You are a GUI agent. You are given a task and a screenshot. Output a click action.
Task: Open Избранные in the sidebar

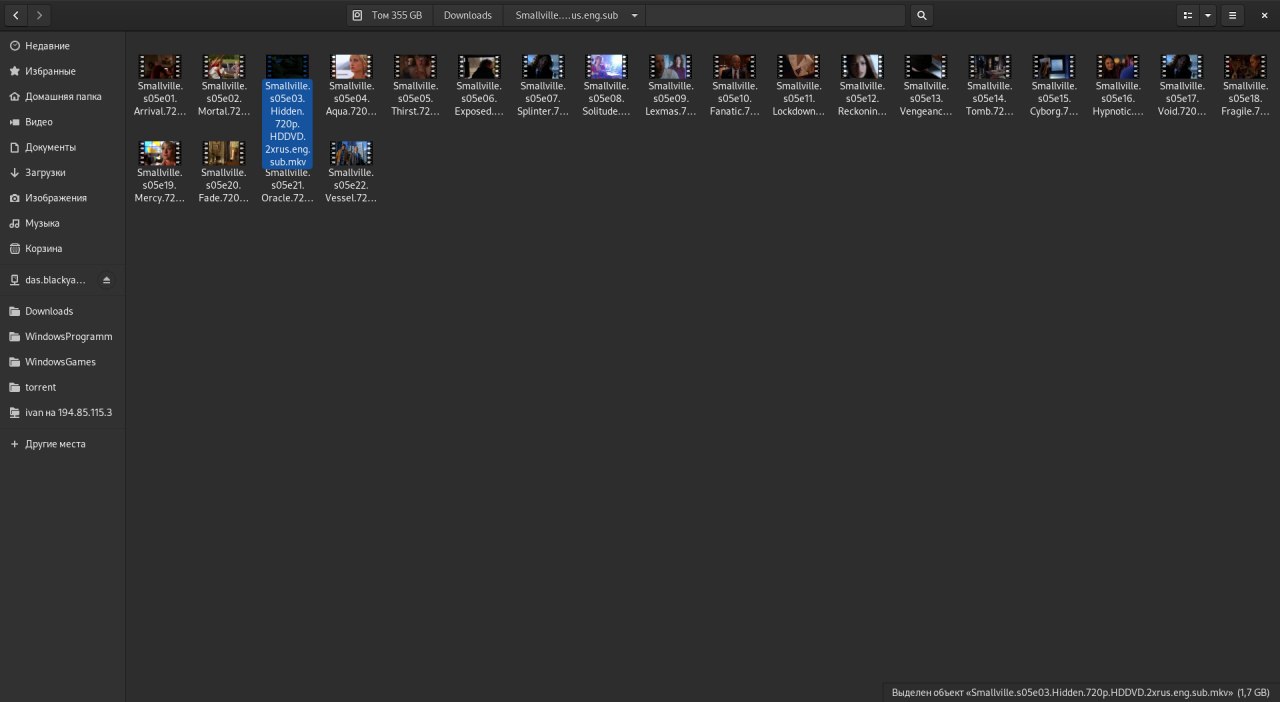62,71
